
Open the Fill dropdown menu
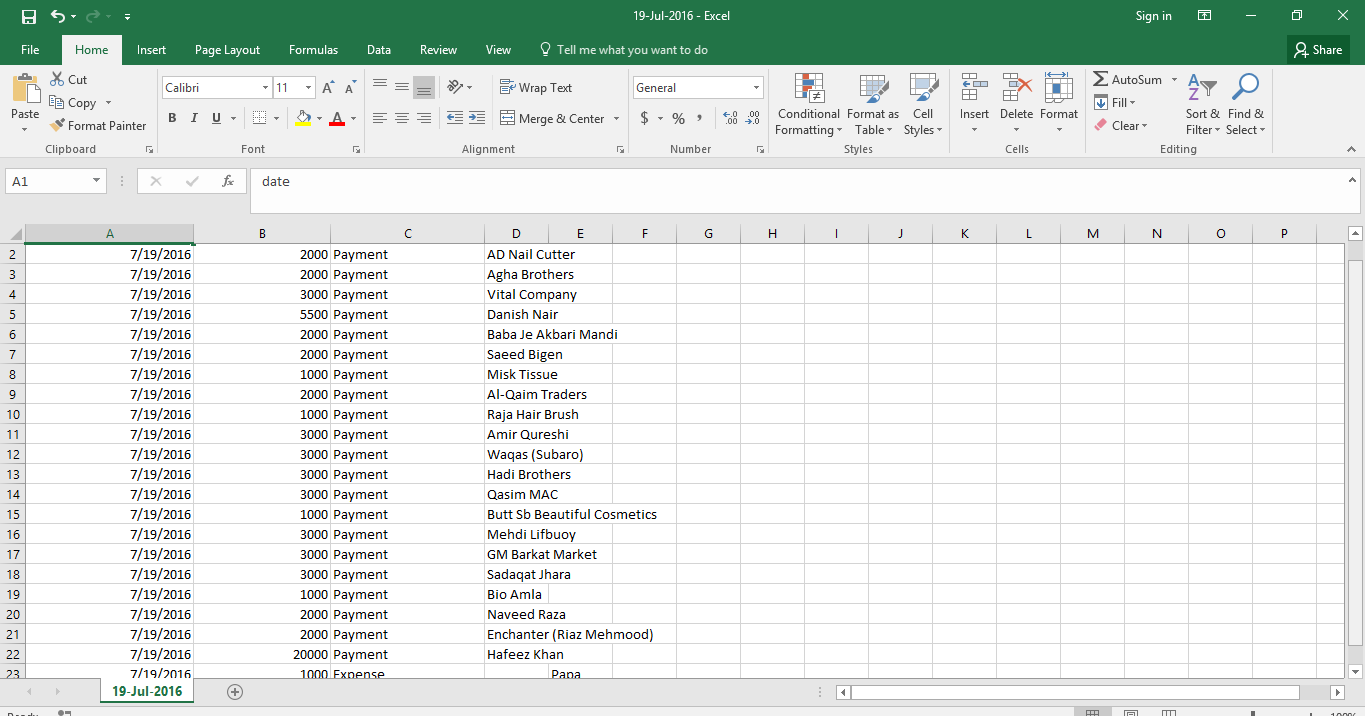coord(1116,102)
